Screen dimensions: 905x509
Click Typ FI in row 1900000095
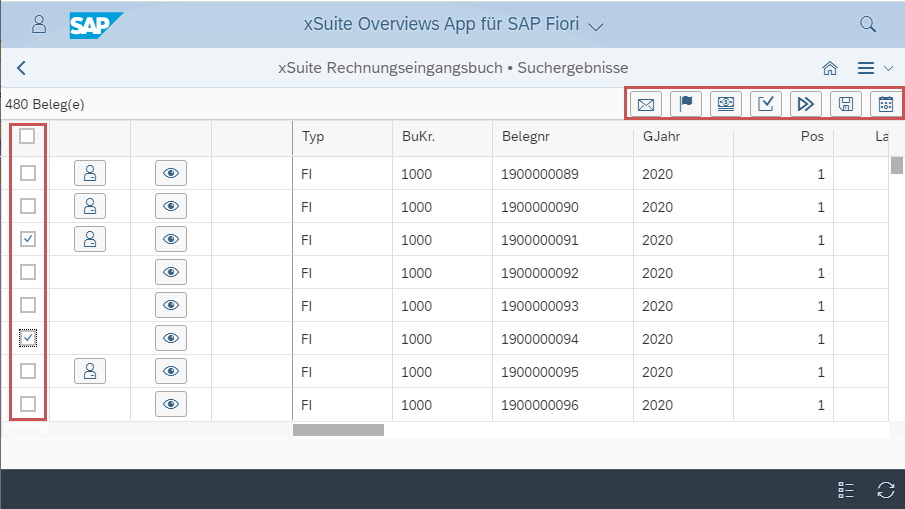[306, 372]
